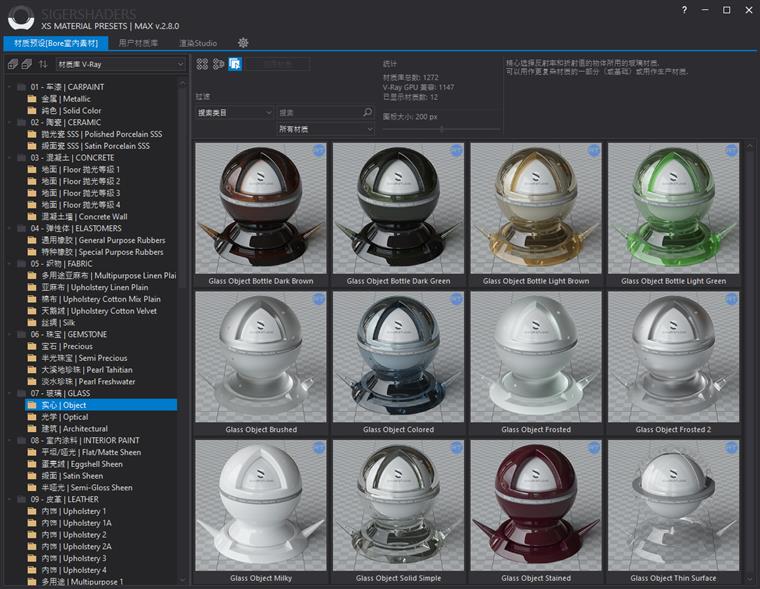Collapse the 05 FABRIC category
760x589 pixels.
10,264
